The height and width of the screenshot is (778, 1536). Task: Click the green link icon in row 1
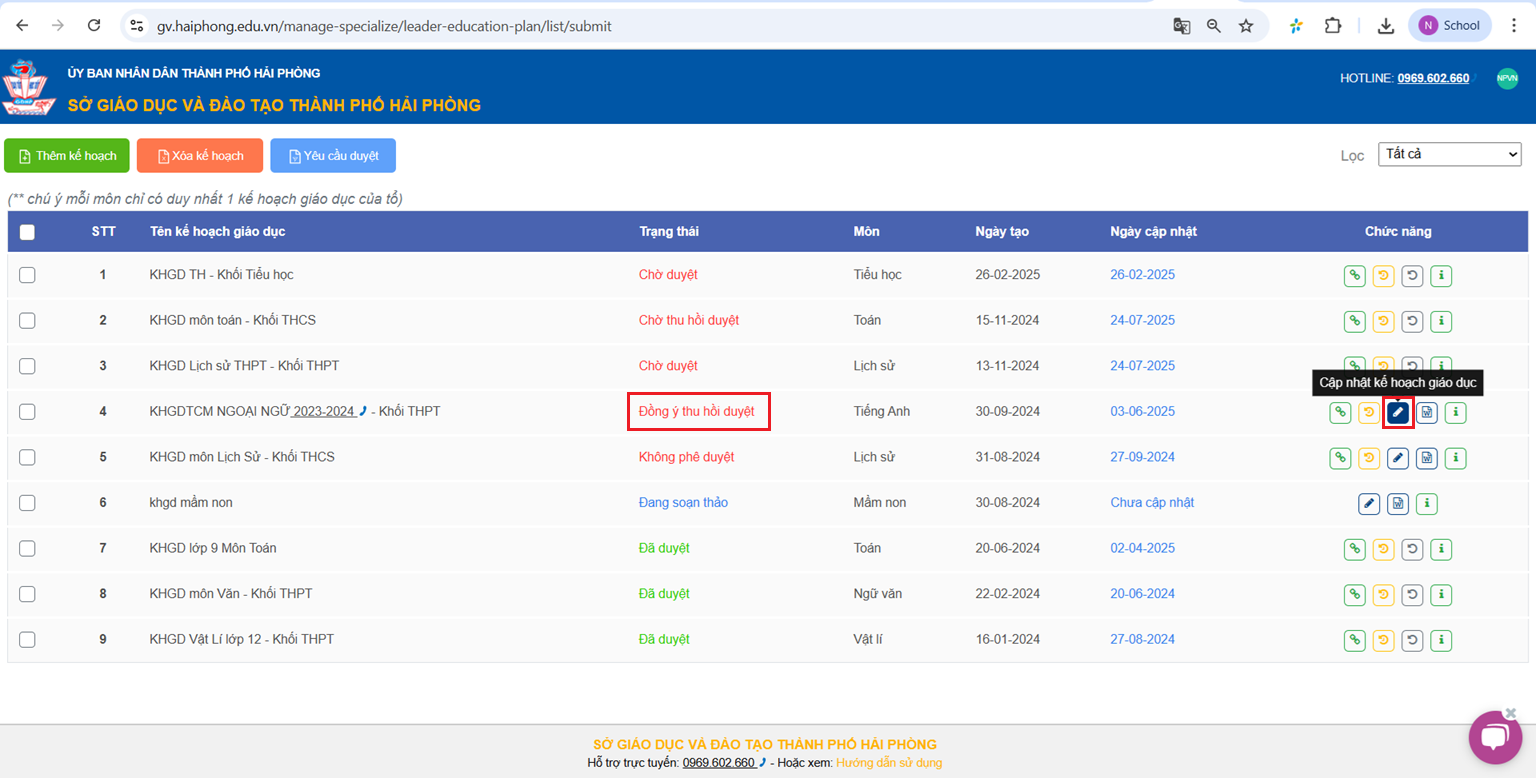point(1355,275)
